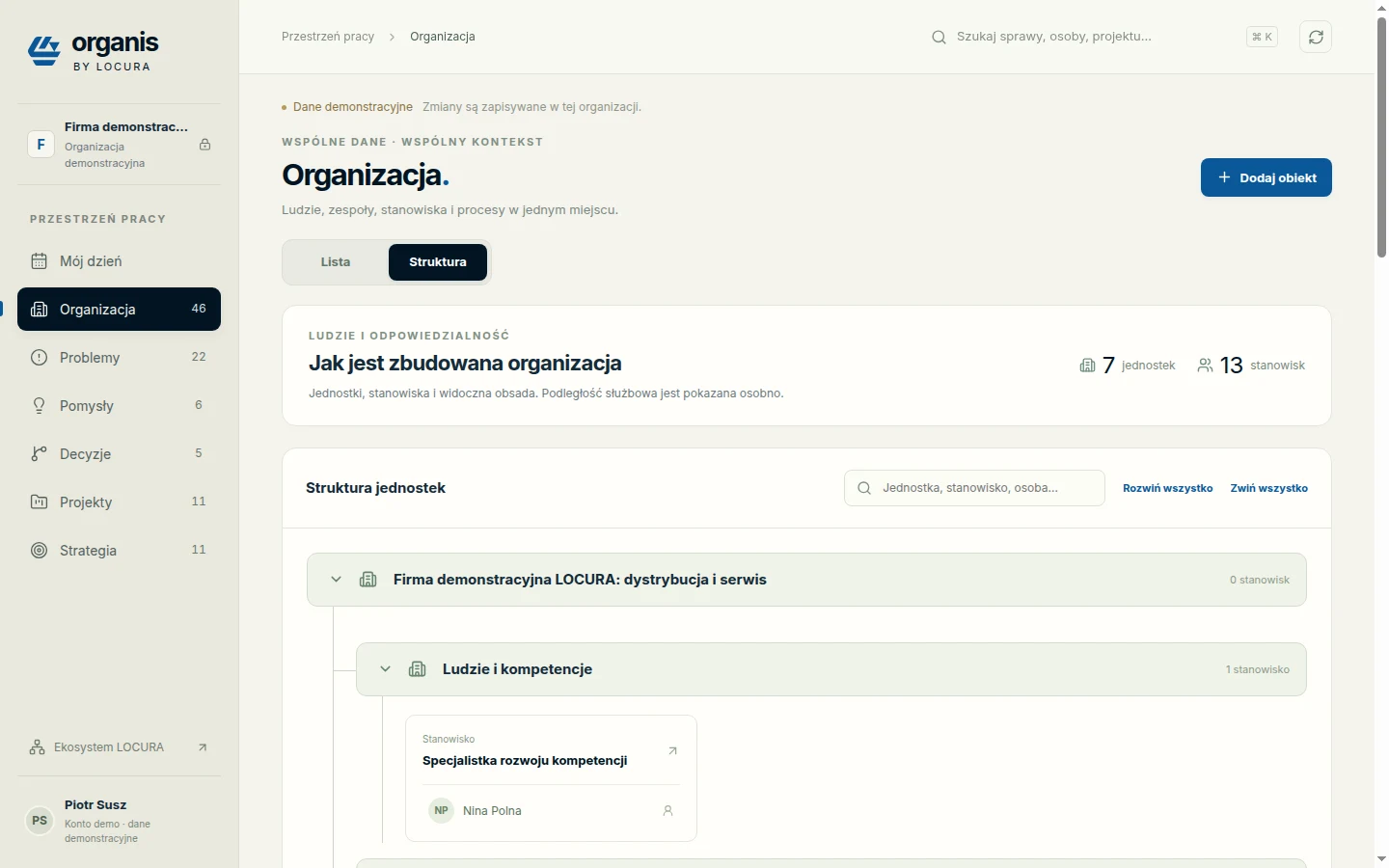Click the unit search field in Struktura jednostek
The image size is (1389, 868).
pos(974,488)
